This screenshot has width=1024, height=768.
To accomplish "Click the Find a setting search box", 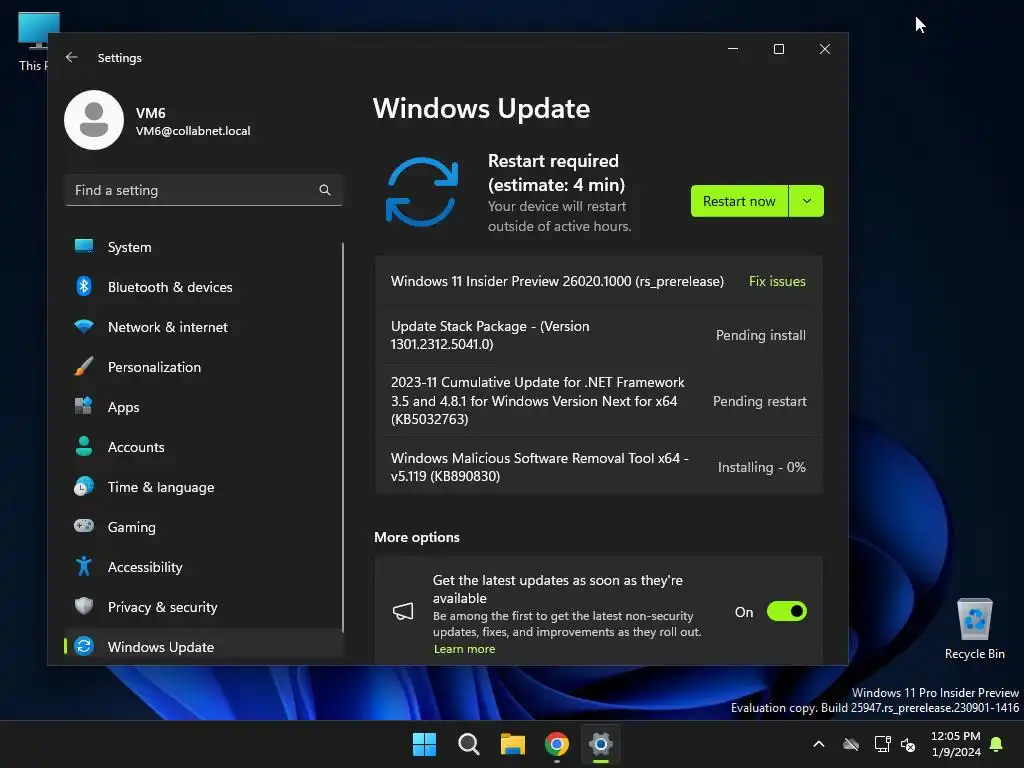I will (x=204, y=190).
